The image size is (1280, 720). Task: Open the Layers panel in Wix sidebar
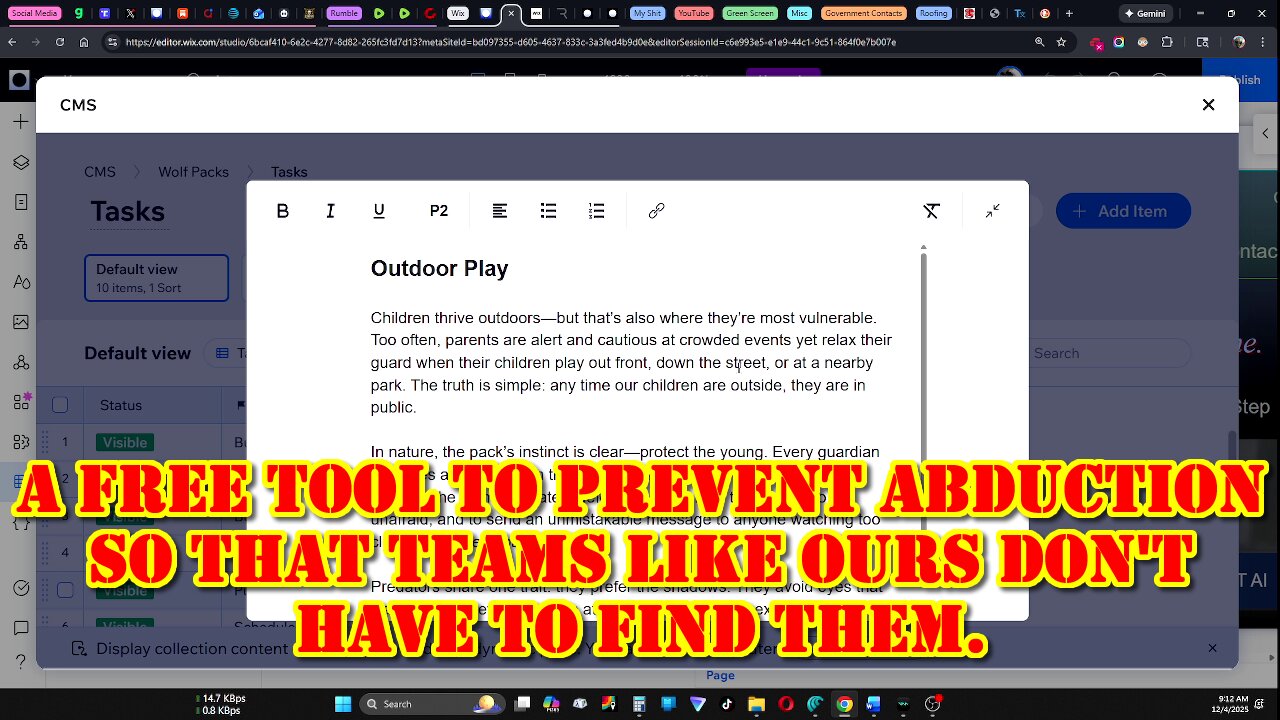click(x=21, y=162)
